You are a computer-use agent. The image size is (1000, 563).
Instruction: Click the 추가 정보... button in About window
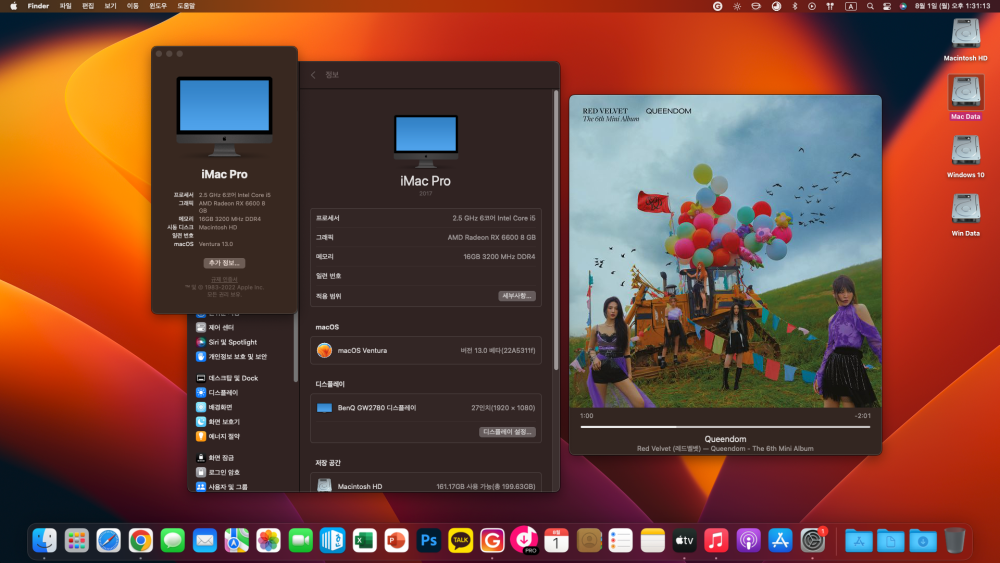[x=224, y=263]
